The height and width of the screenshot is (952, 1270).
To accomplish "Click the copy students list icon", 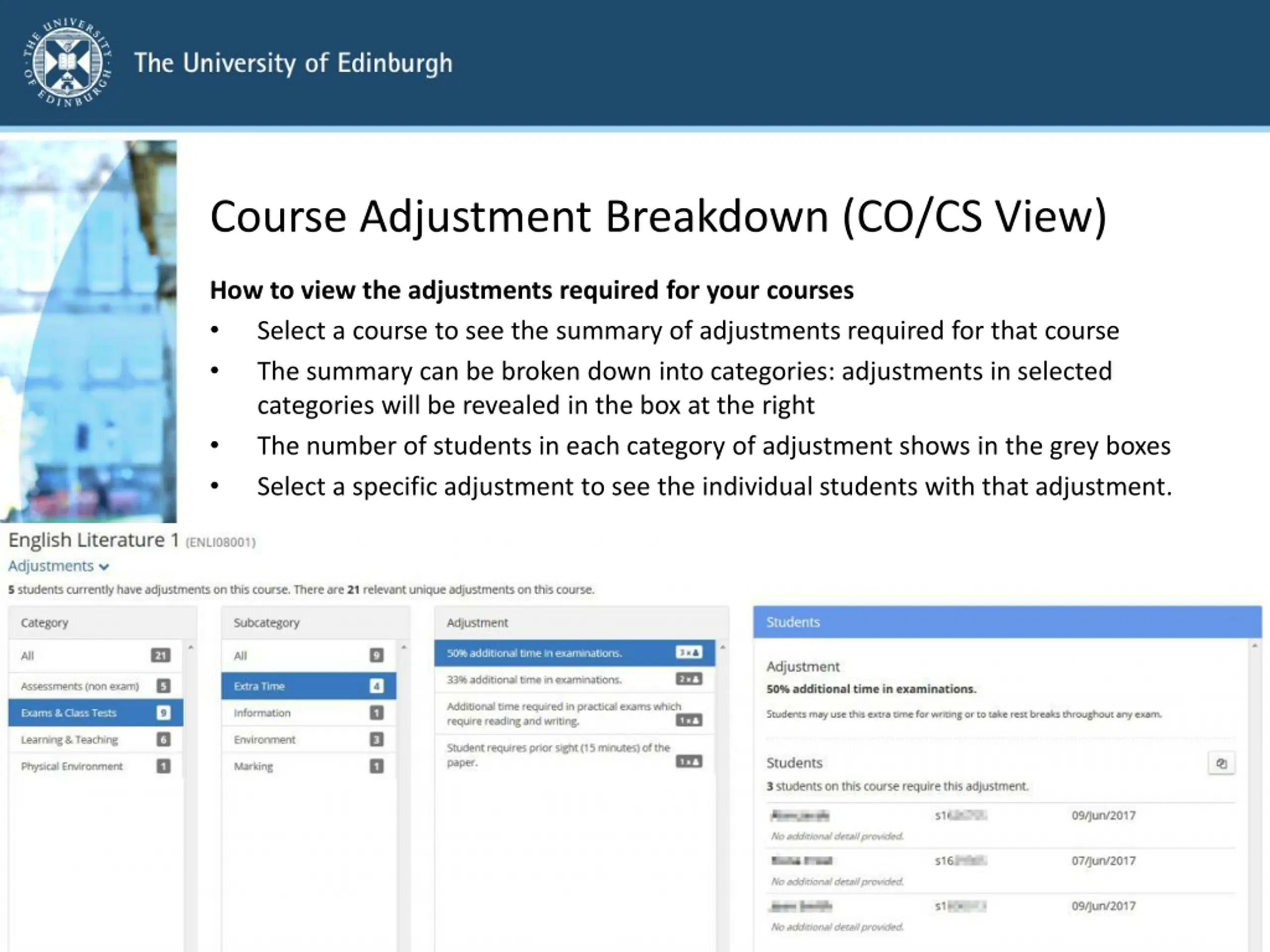I will pos(1222,763).
